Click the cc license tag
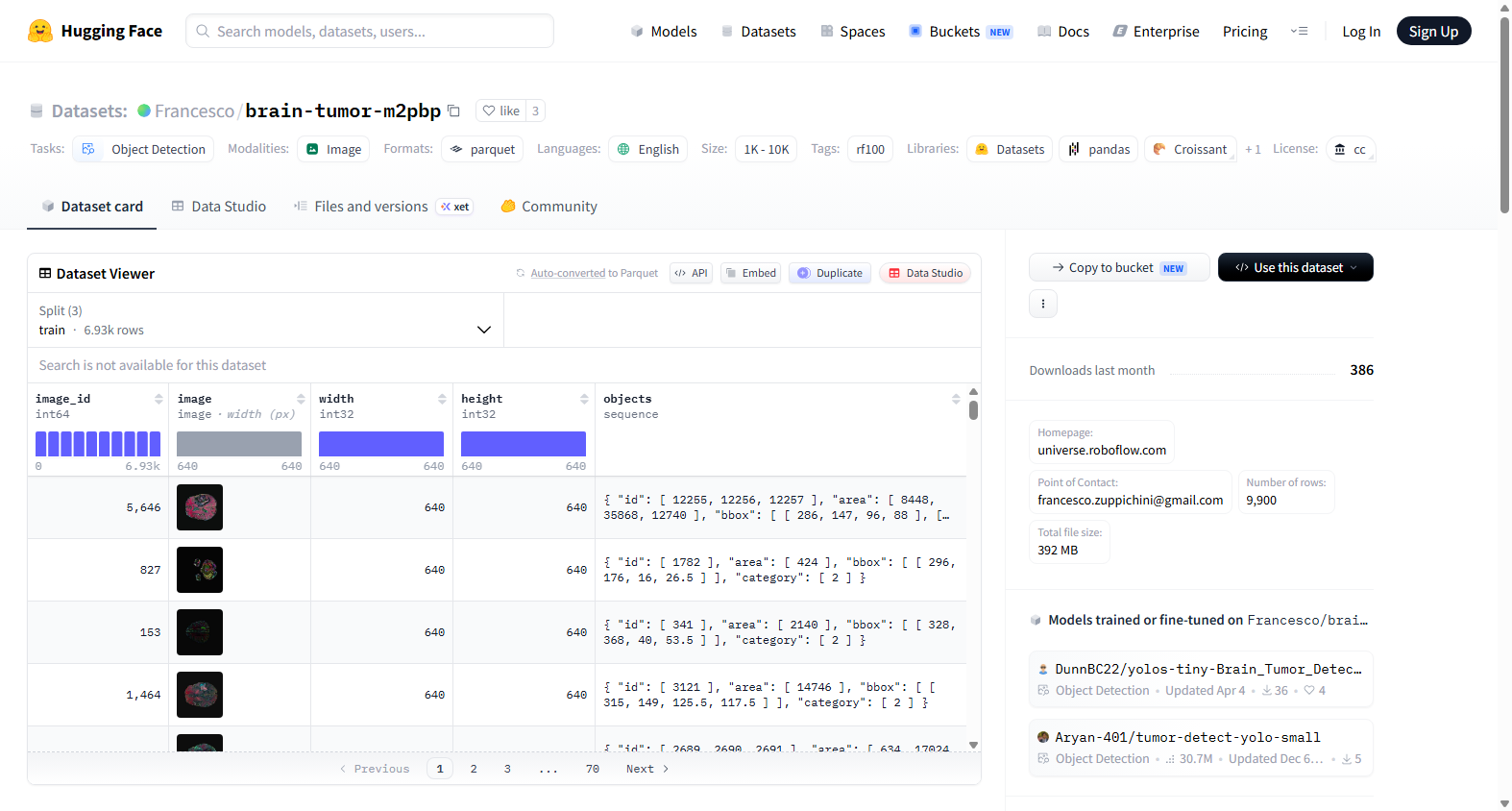 click(x=1351, y=149)
